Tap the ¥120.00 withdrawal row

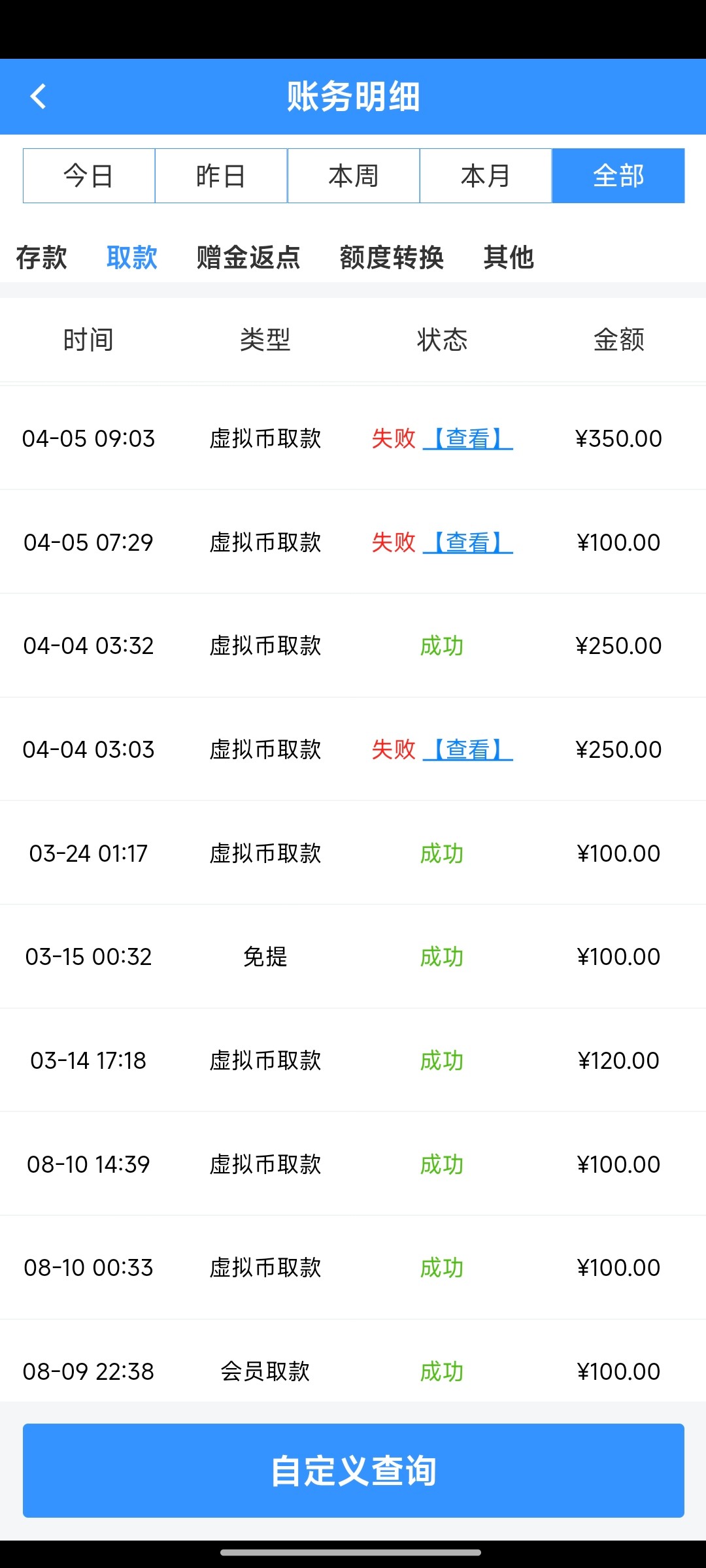[x=353, y=1060]
